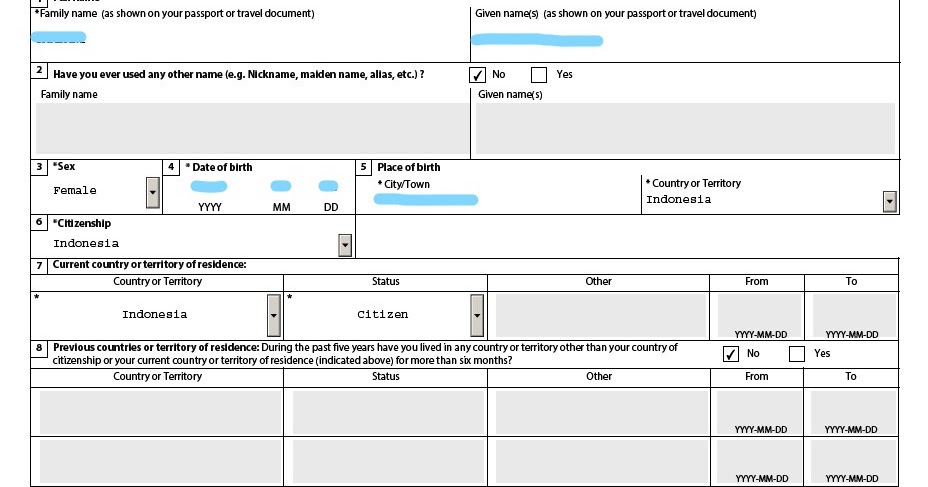Open the Sex dropdown arrow
928x487 pixels.
coord(153,193)
